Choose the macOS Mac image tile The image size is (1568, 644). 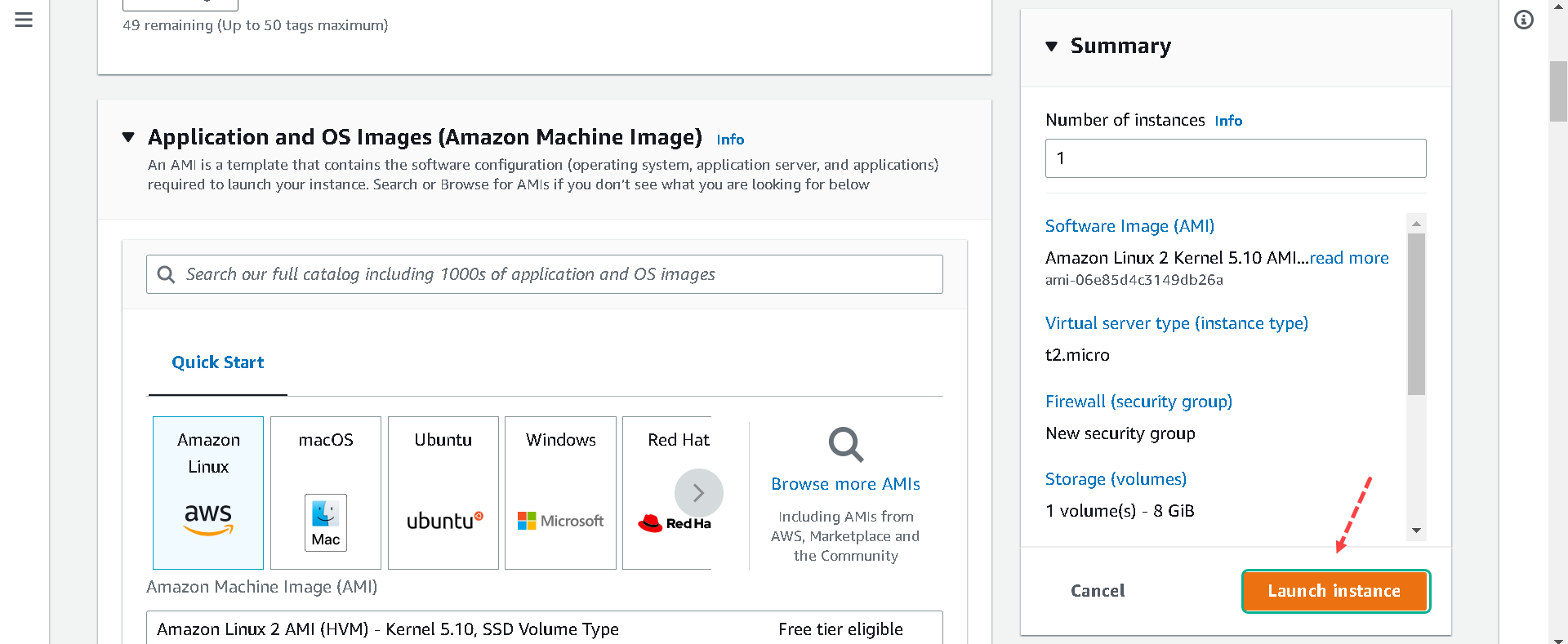[326, 493]
